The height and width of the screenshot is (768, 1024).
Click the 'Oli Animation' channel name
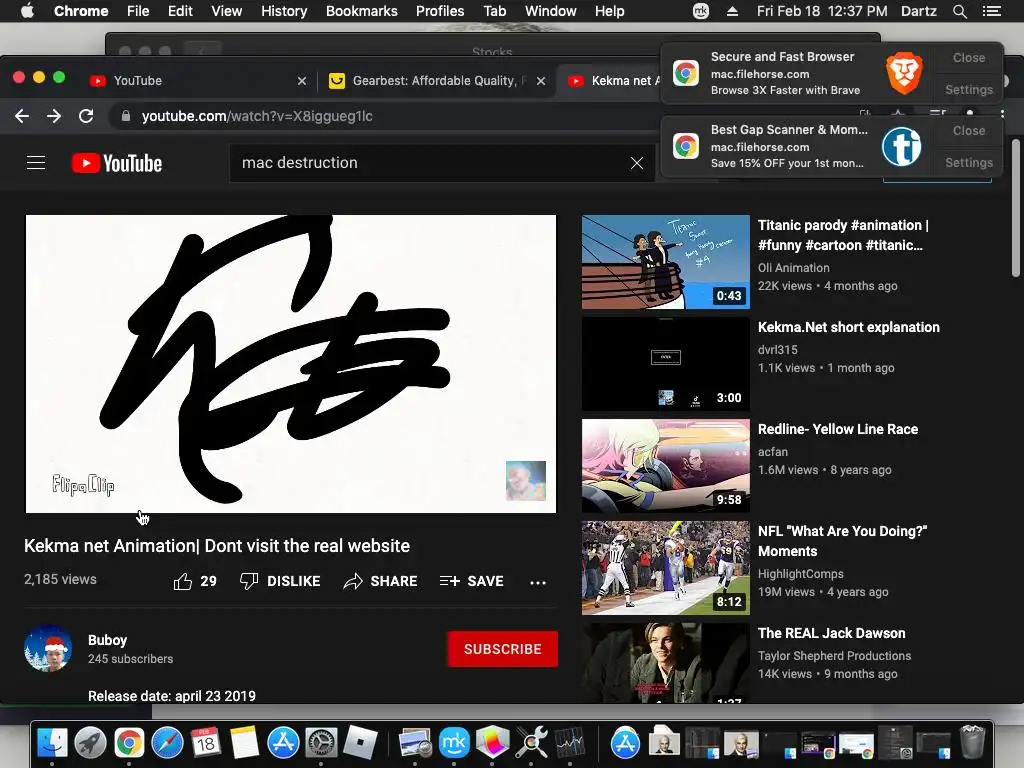(x=793, y=268)
